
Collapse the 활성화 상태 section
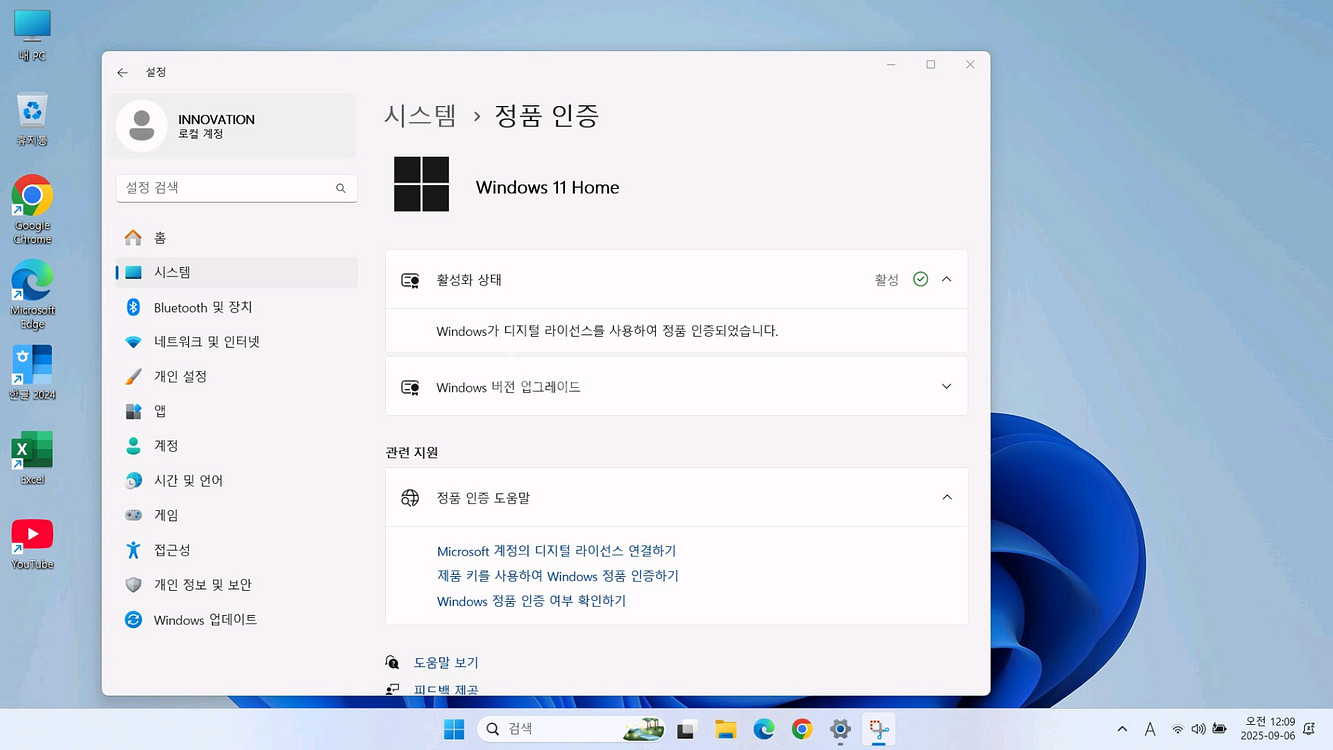(x=946, y=279)
